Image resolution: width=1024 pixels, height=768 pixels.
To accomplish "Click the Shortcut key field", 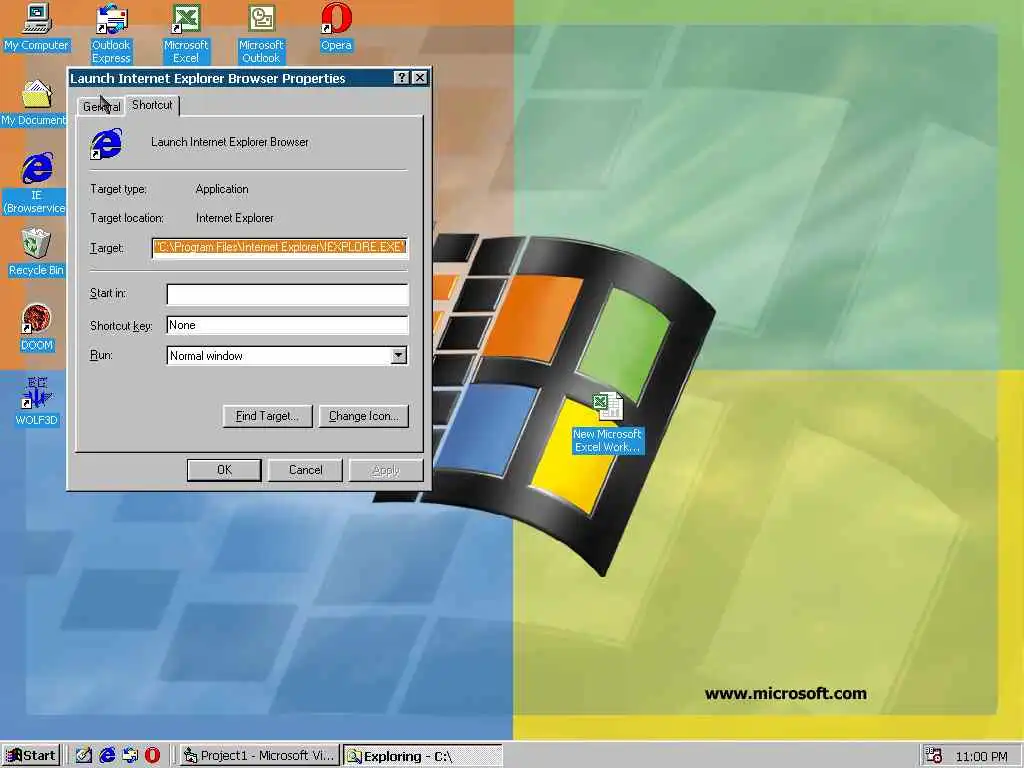I will pos(287,325).
